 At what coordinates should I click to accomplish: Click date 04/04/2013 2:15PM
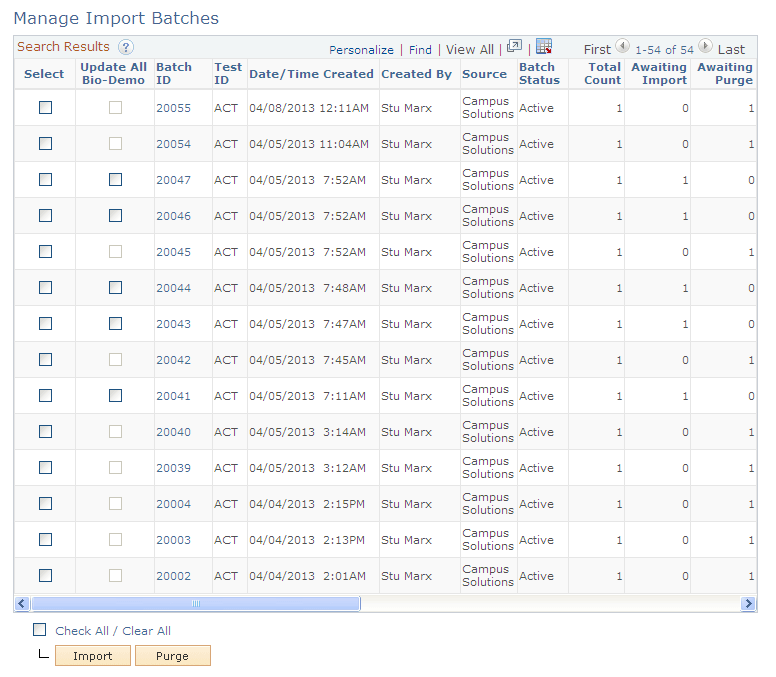[307, 504]
